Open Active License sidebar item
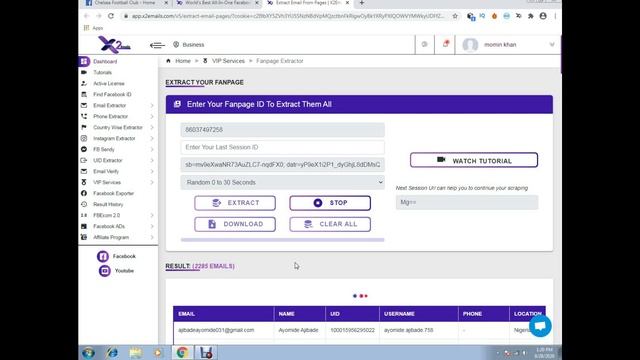 pos(109,83)
